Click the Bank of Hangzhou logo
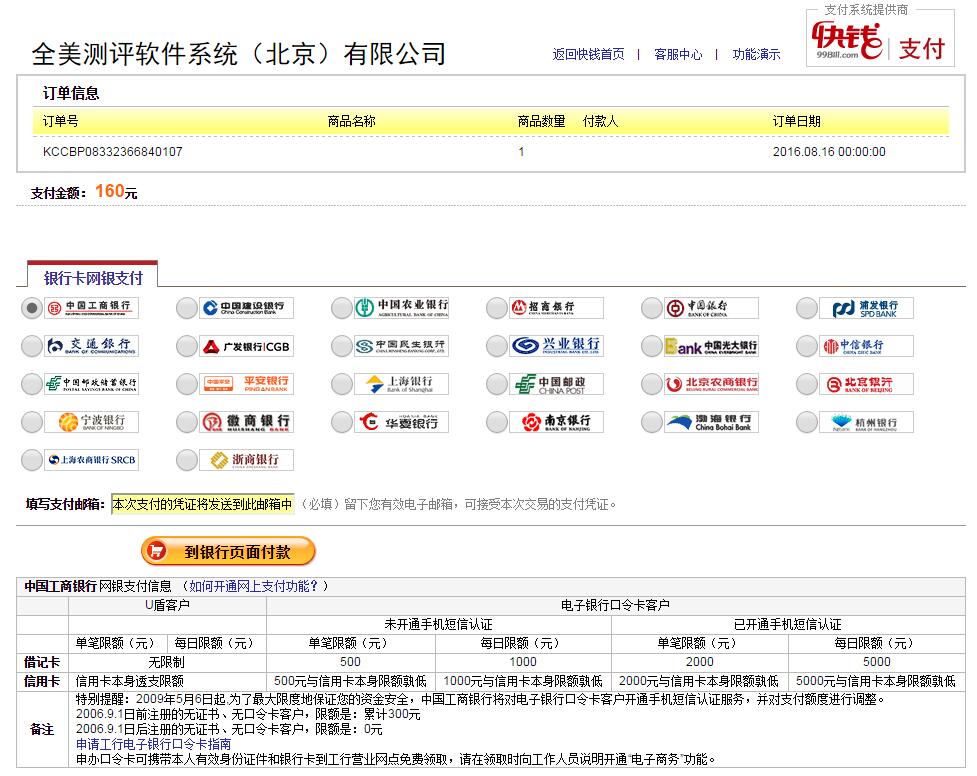 pyautogui.click(x=867, y=422)
